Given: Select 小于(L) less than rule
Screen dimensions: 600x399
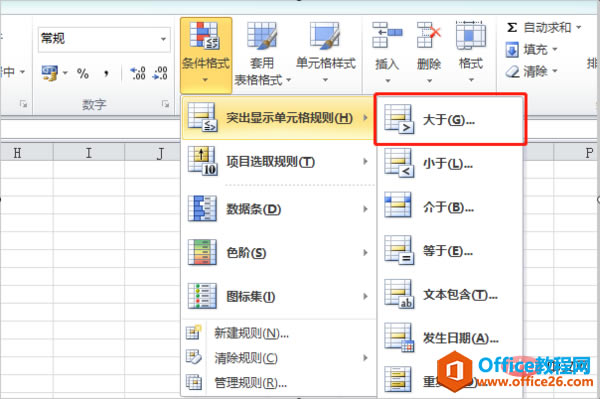Looking at the screenshot, I should (450, 164).
